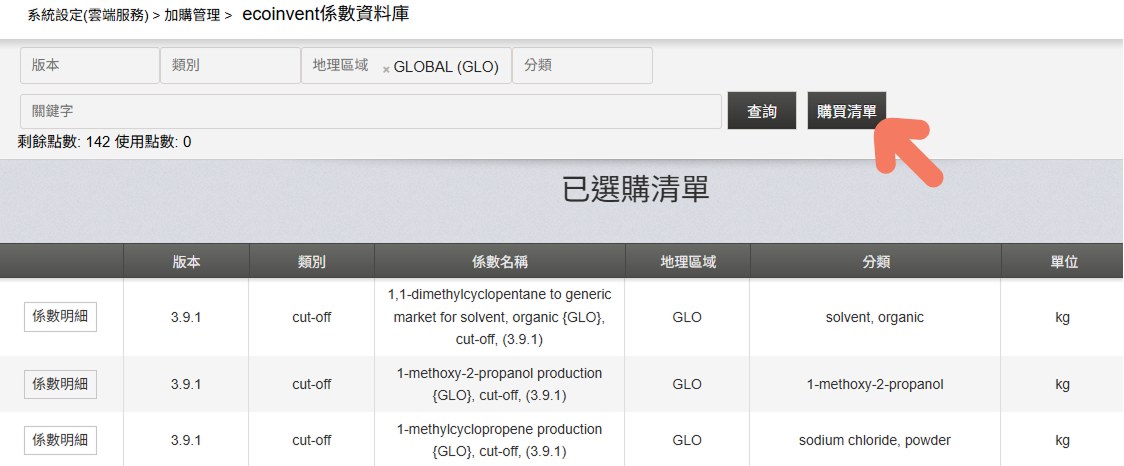Sort by the 單位 column header

coord(1062,262)
